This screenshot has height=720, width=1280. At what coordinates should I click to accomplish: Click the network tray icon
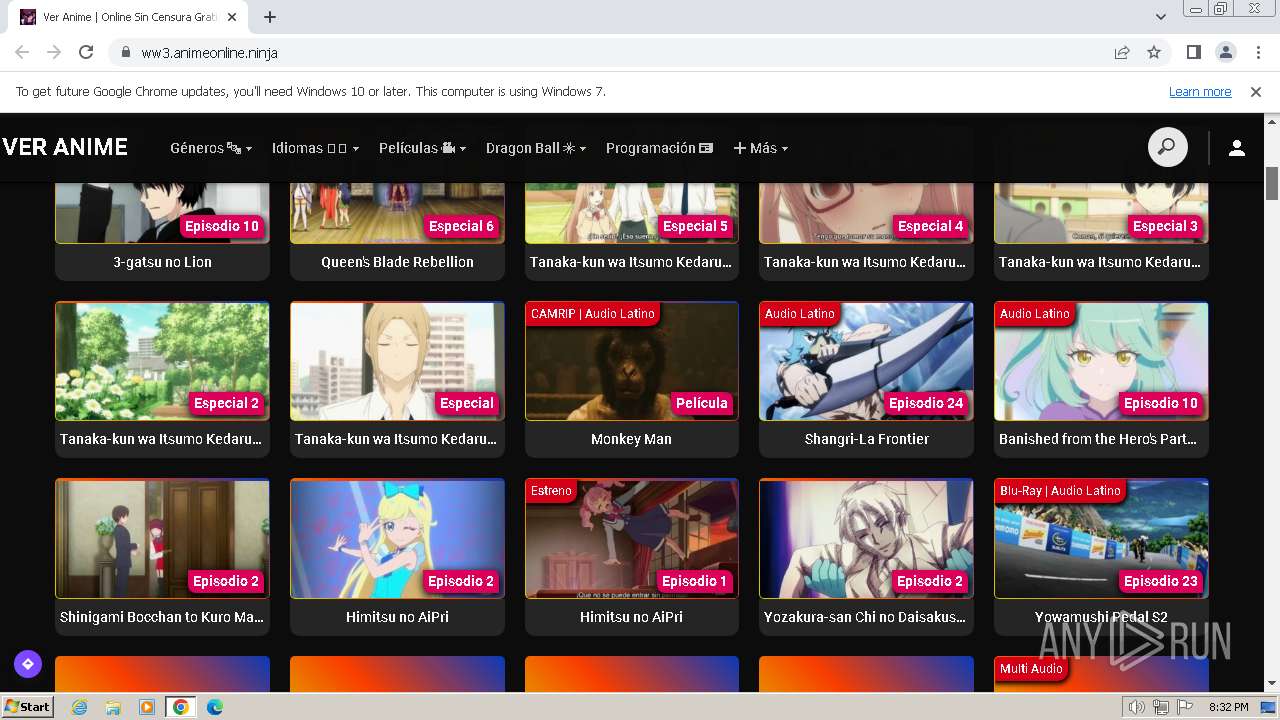pyautogui.click(x=1161, y=707)
